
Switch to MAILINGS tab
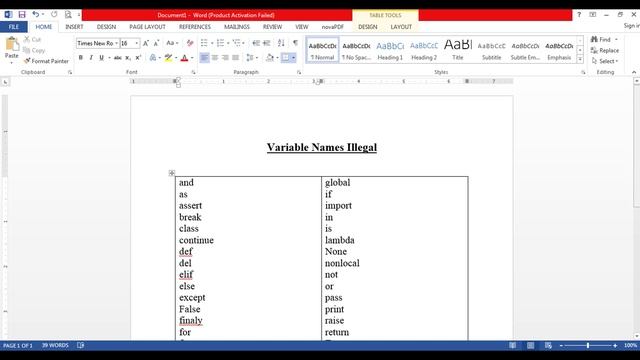[237, 27]
